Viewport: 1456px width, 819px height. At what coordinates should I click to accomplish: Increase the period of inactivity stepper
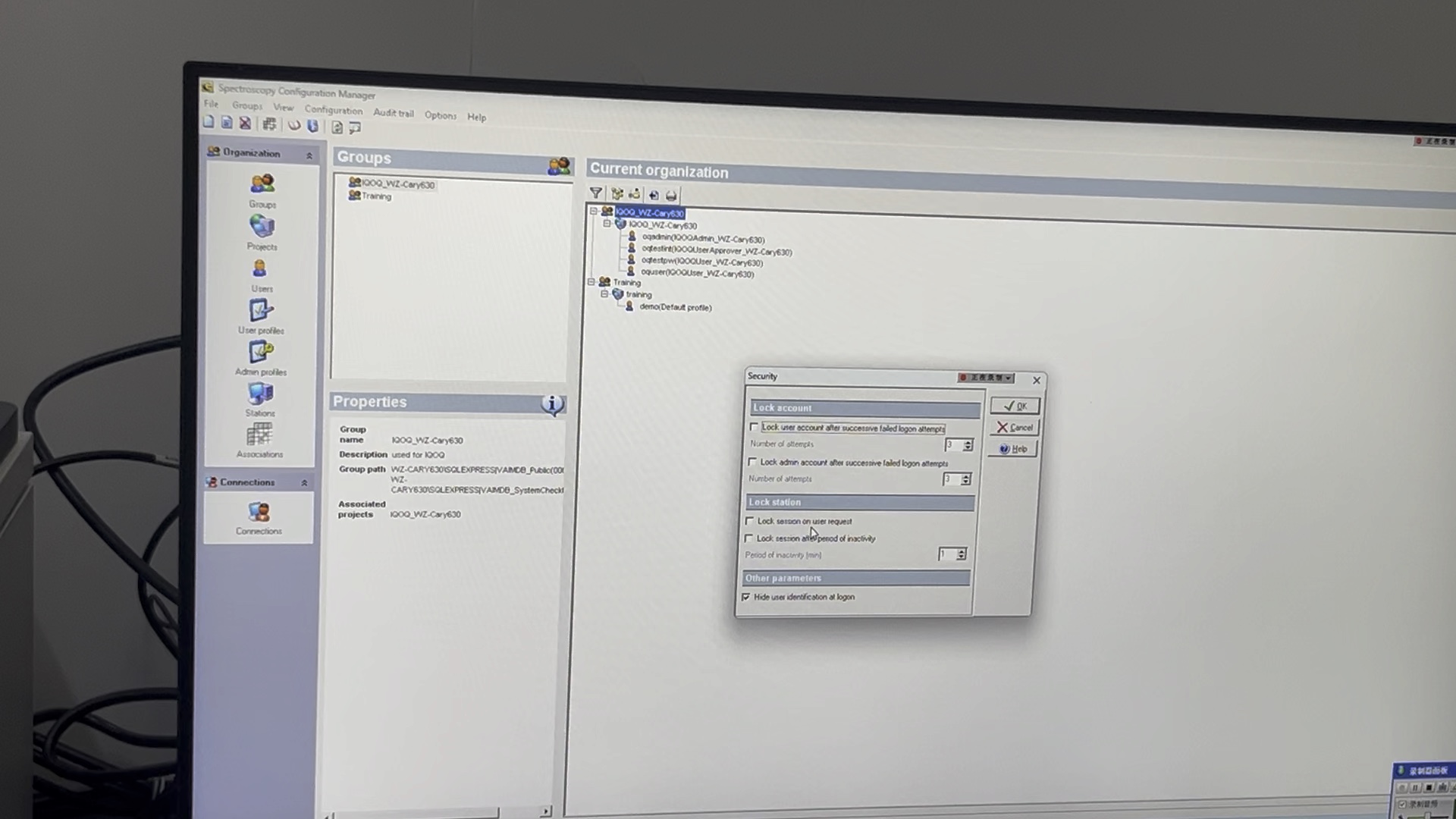tap(962, 551)
